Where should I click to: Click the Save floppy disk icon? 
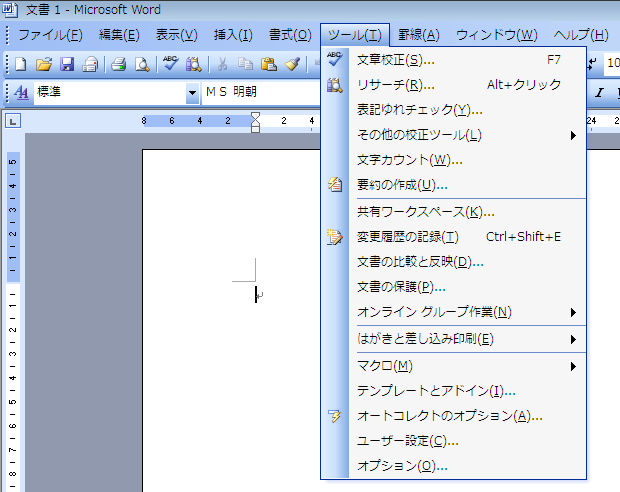(x=67, y=64)
